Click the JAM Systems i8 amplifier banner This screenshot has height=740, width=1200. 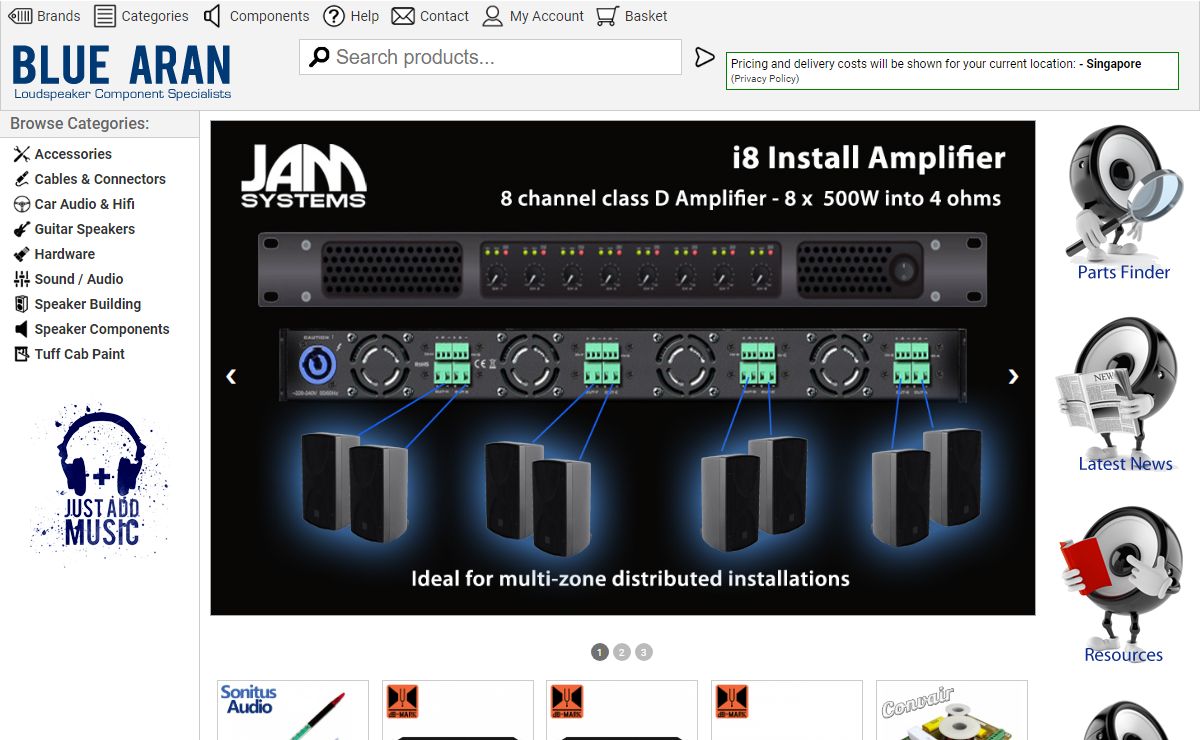622,368
